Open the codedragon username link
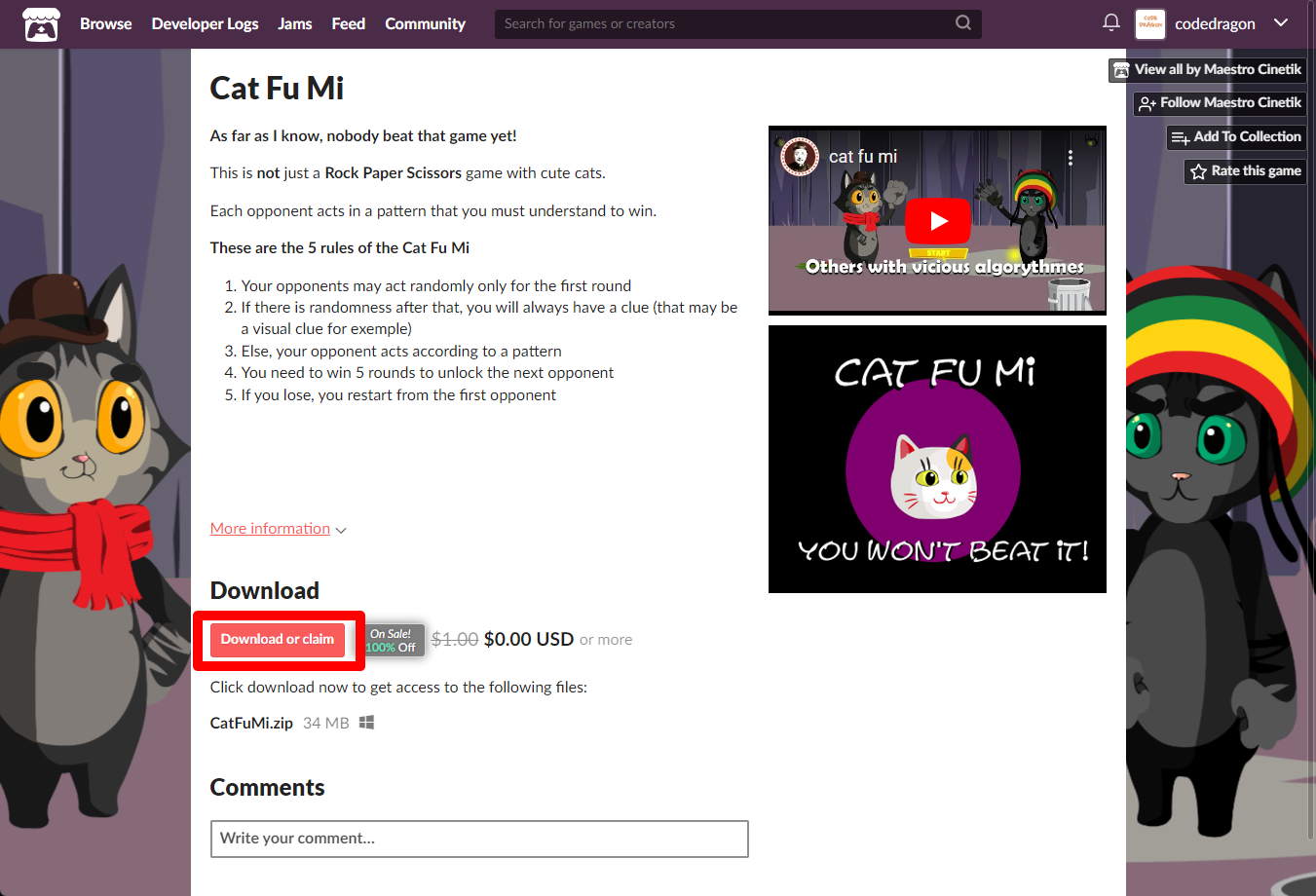Screen dimensions: 1316x896 (x=1215, y=24)
